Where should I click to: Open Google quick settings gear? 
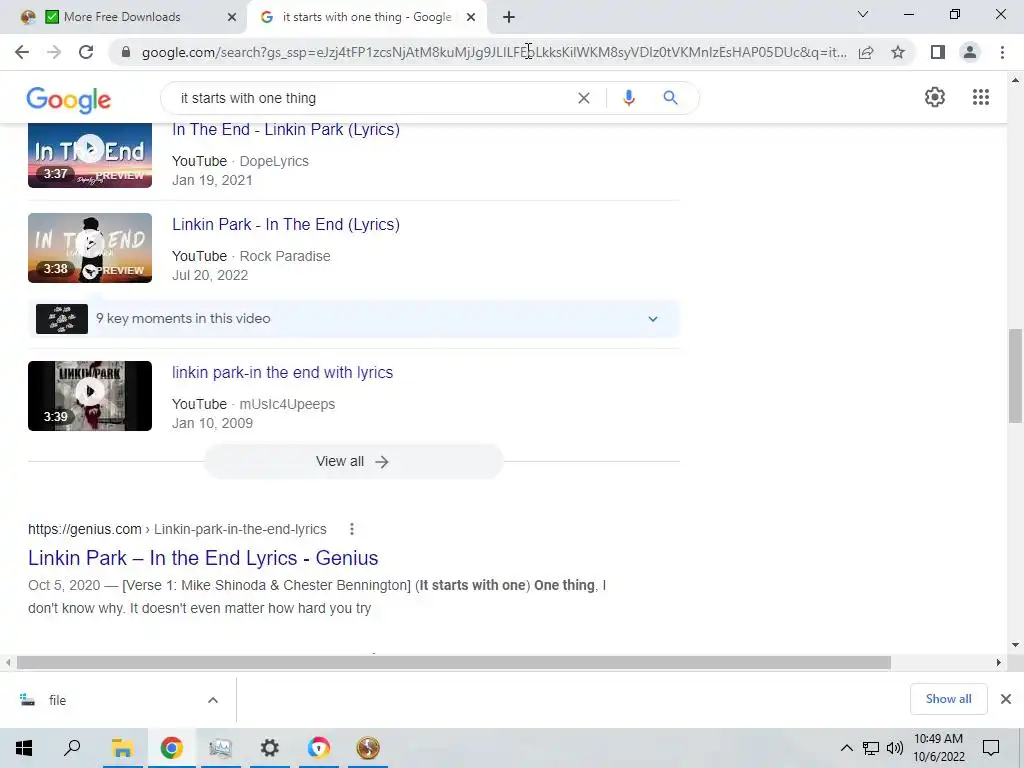click(x=935, y=97)
